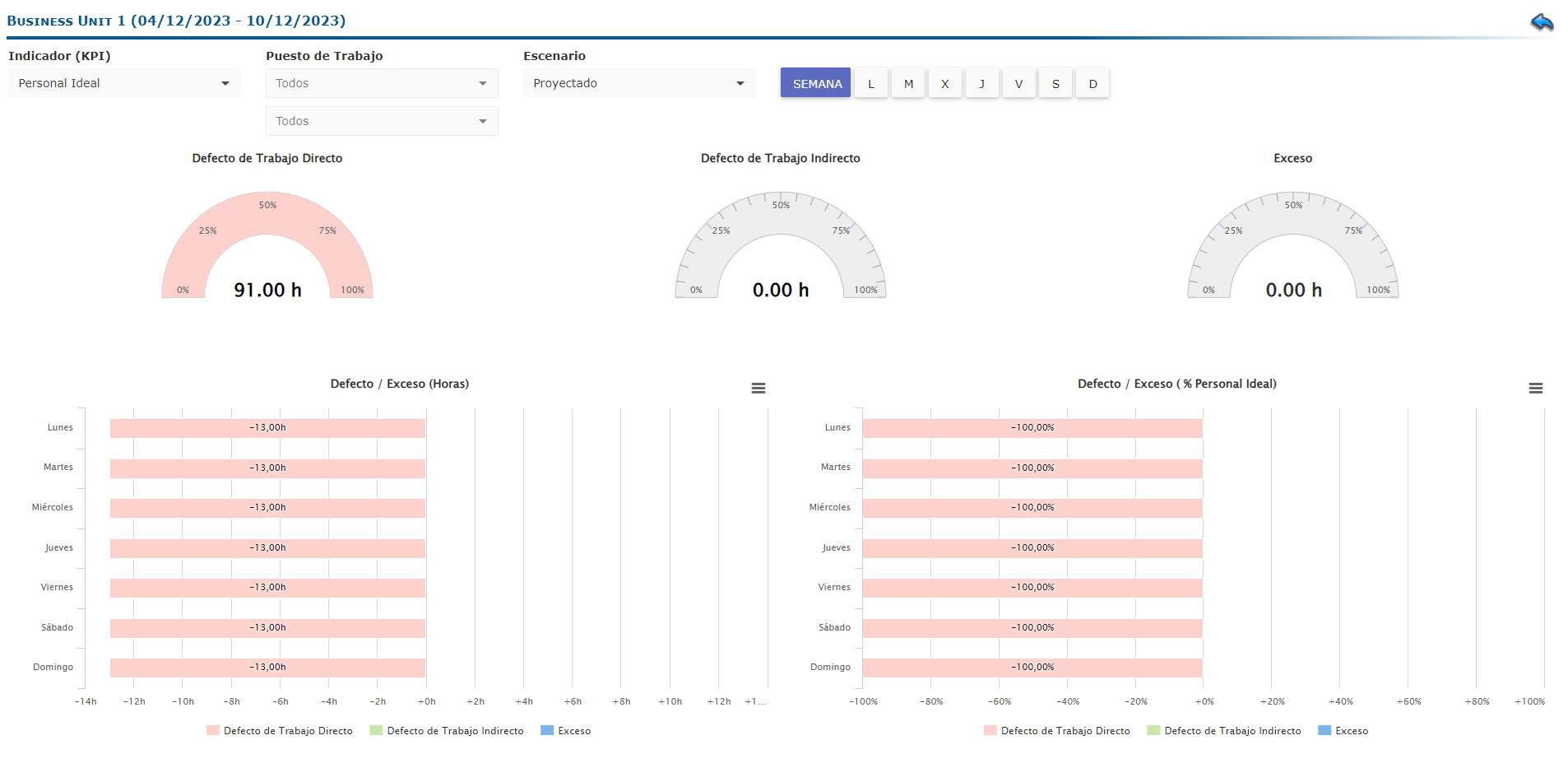The width and height of the screenshot is (1568, 768).
Task: Click the 91.00 h gauge value
Action: point(267,290)
